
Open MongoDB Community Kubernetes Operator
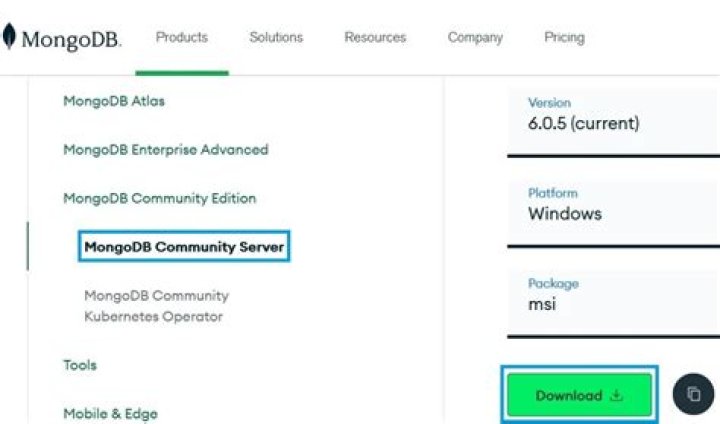[157, 306]
